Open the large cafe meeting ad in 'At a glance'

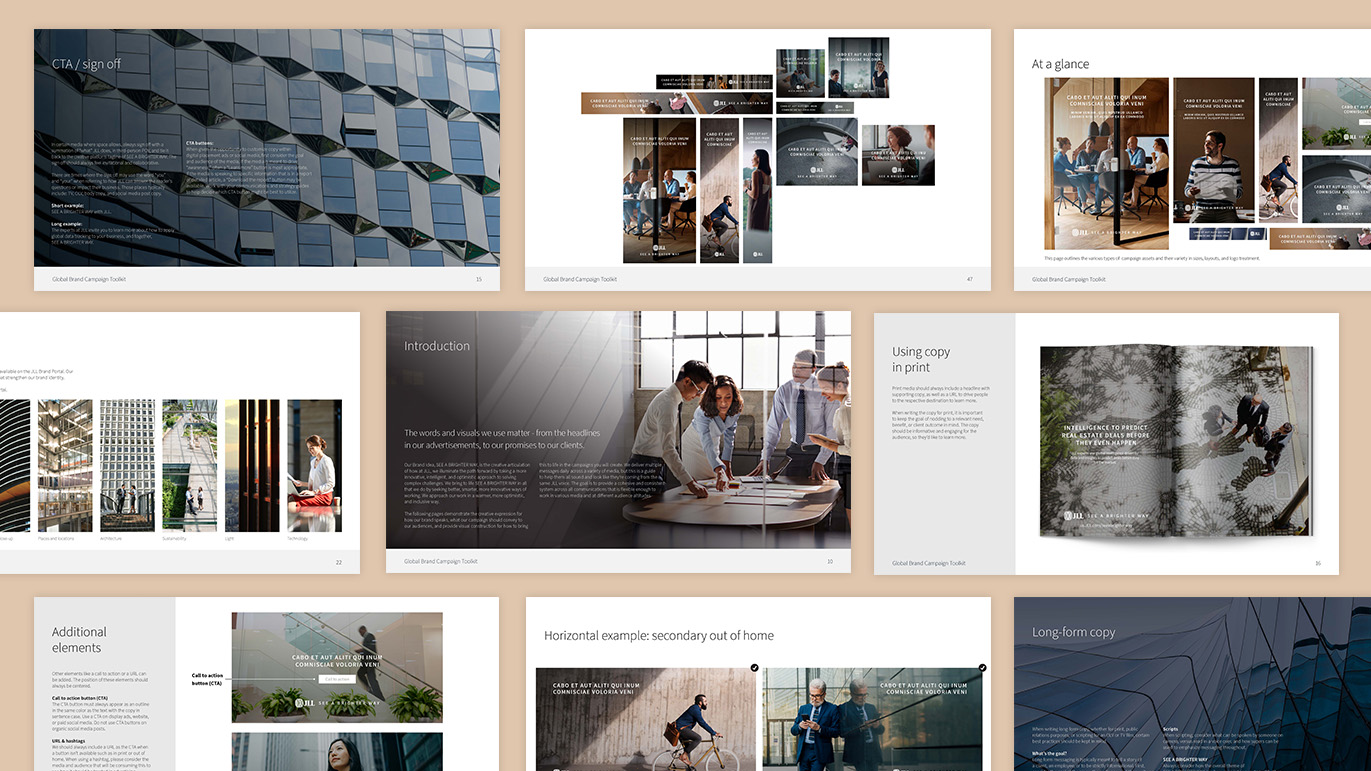1106,163
